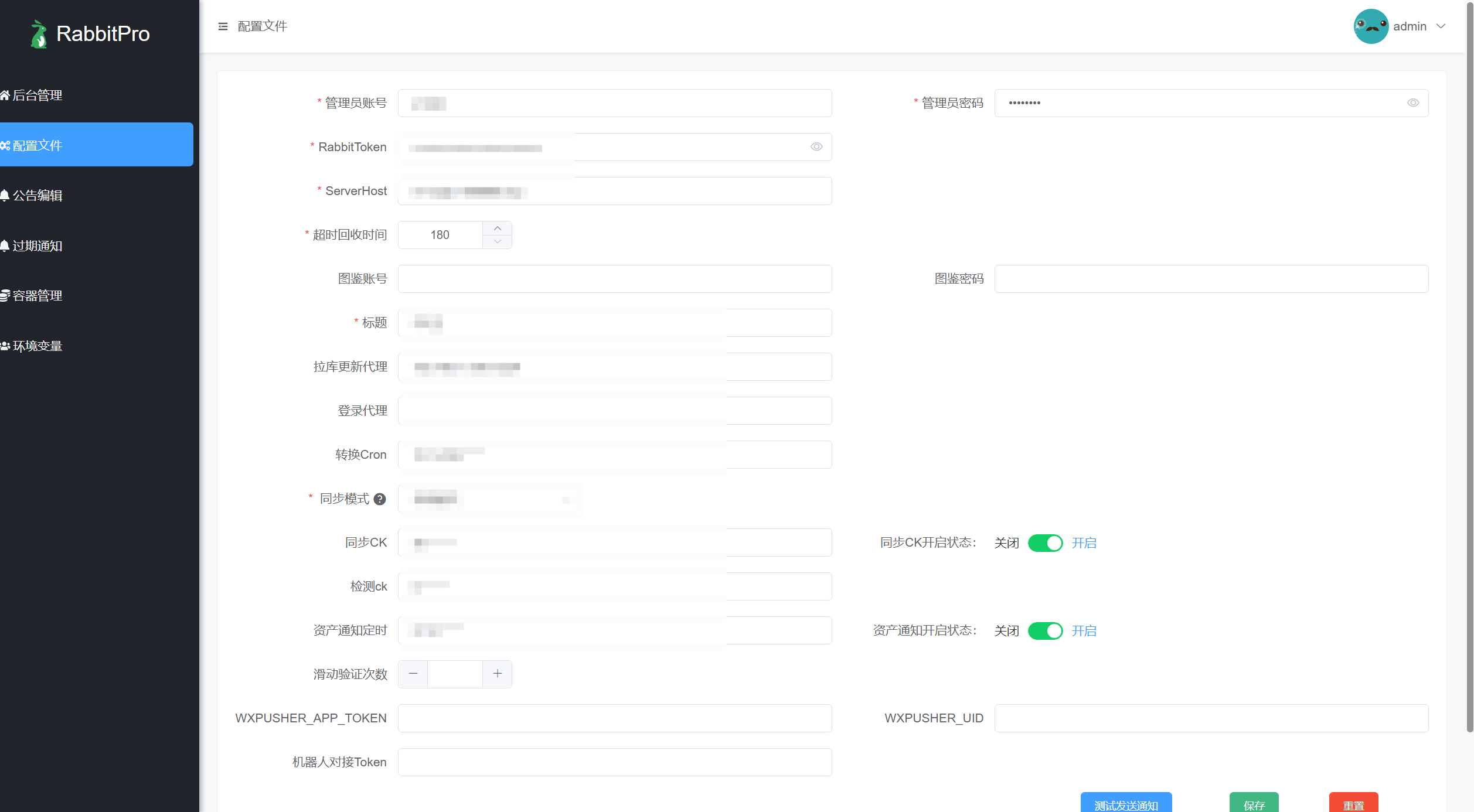Focus the 管理员密码 input field
This screenshot has width=1474, height=812.
click(1211, 103)
